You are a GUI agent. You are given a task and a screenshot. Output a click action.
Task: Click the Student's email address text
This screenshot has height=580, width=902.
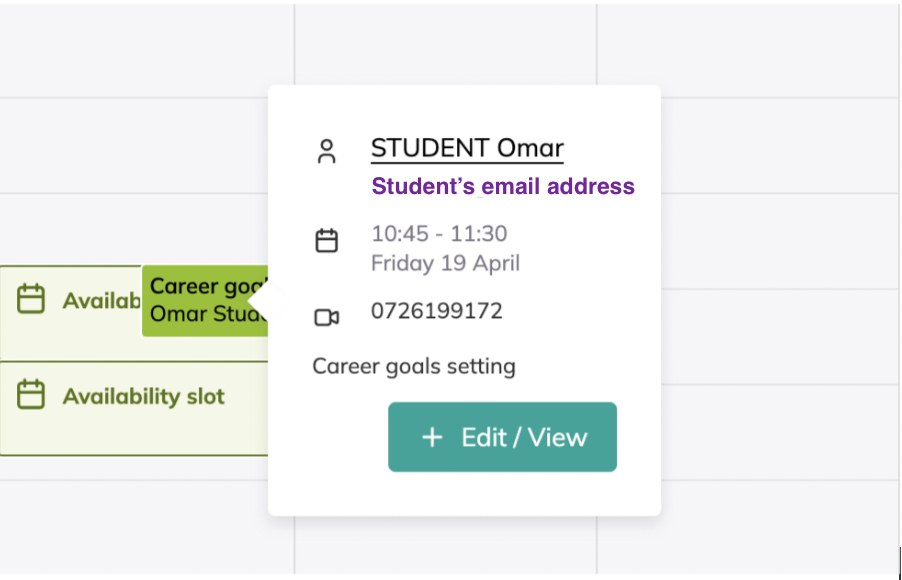pos(503,187)
